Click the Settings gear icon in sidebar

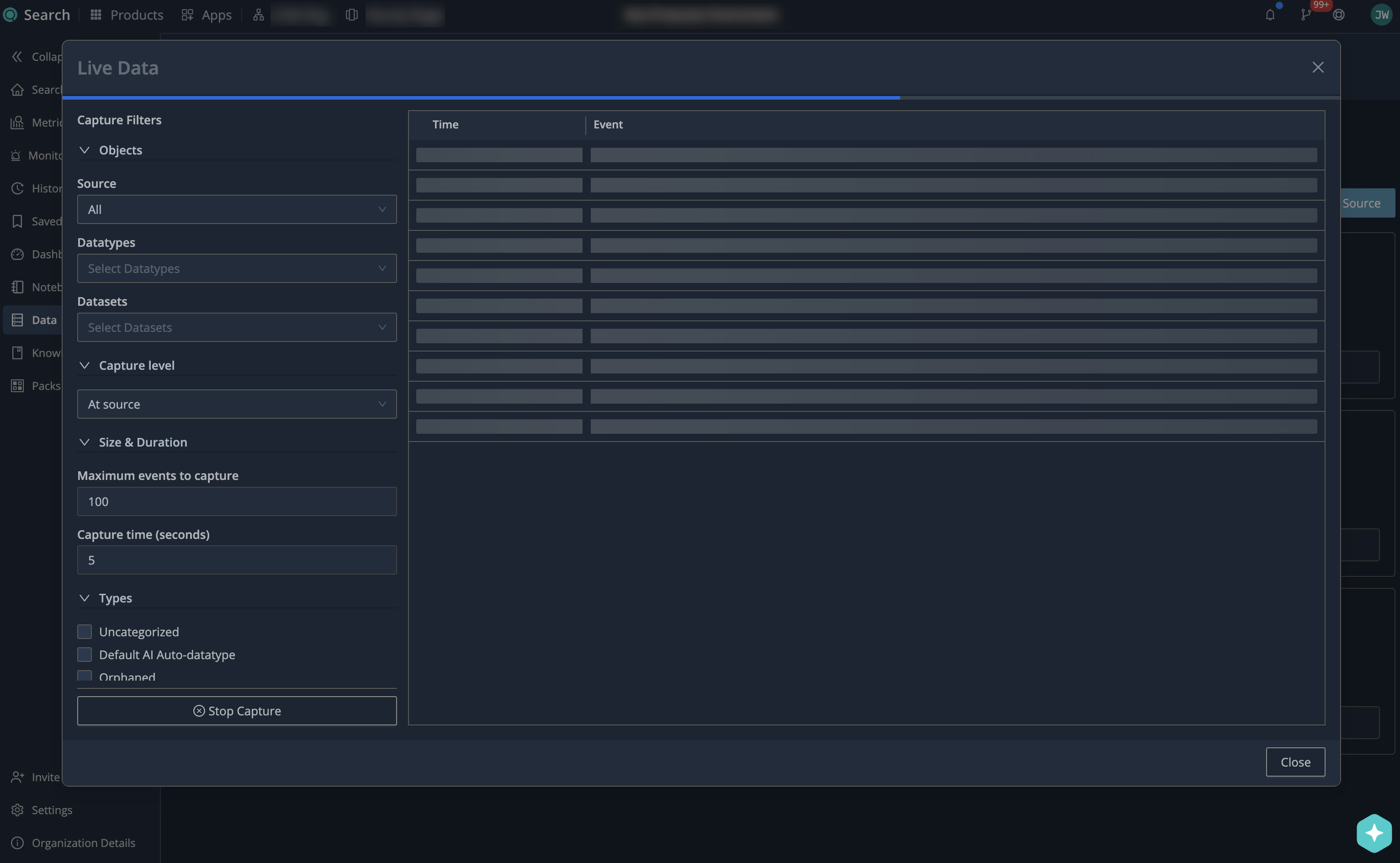click(17, 810)
